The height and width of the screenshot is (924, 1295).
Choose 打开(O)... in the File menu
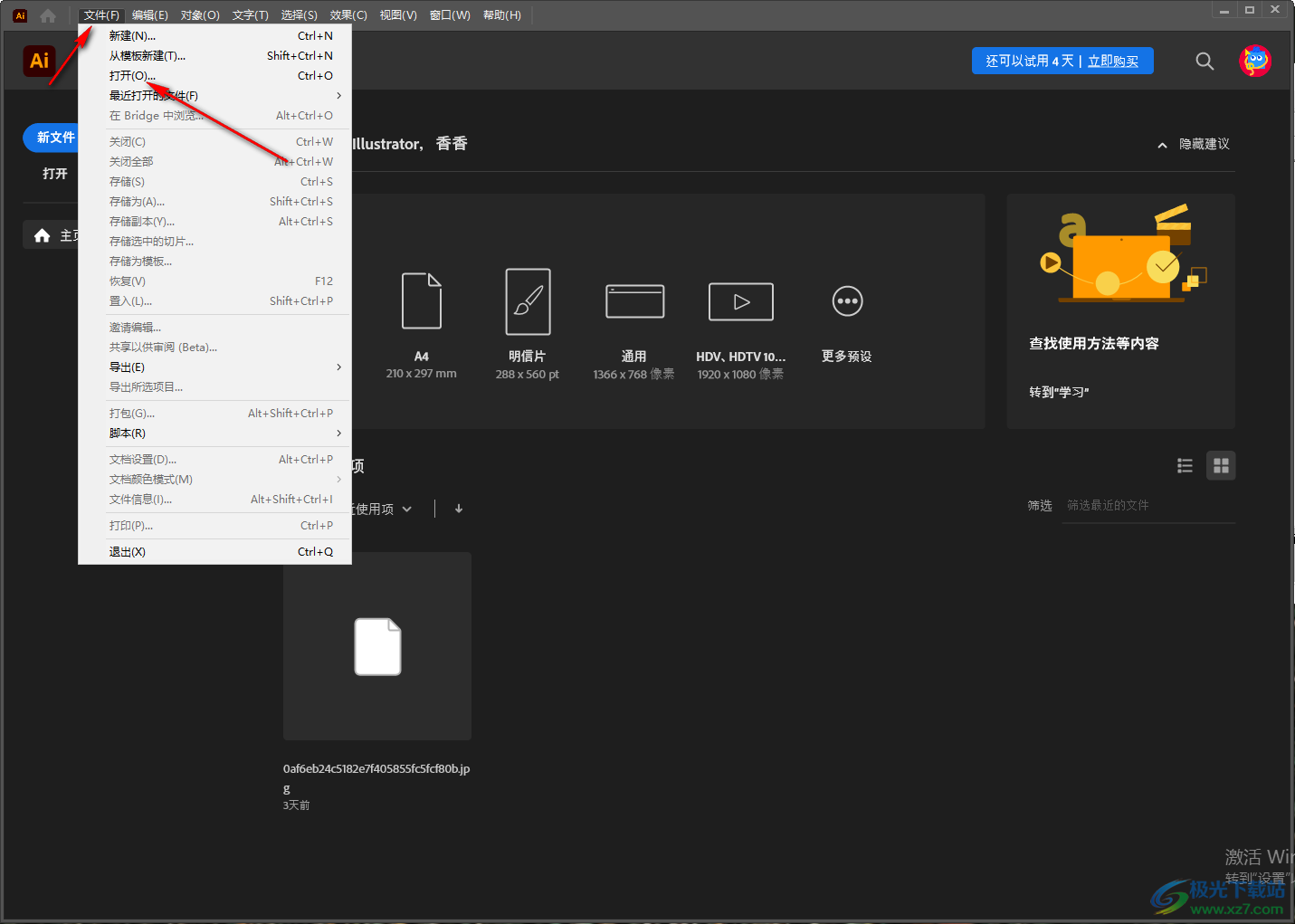[215, 75]
